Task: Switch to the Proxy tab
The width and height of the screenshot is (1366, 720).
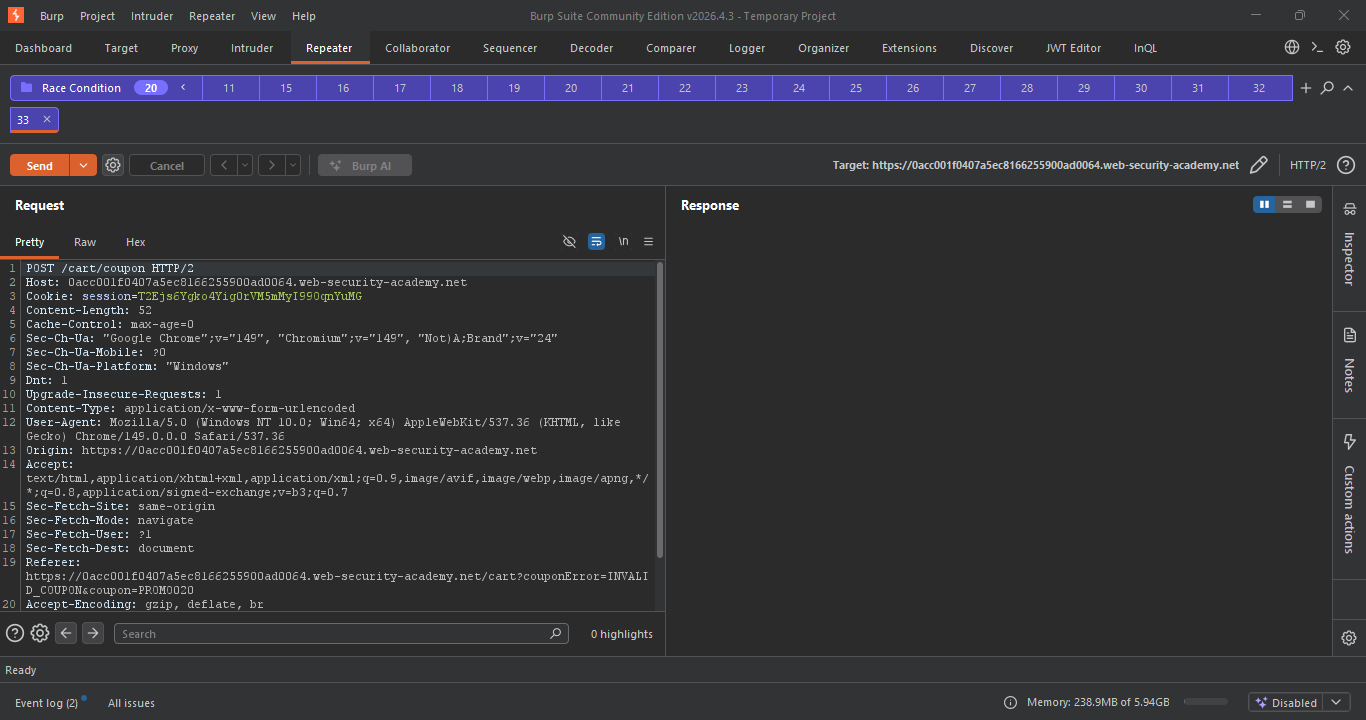Action: tap(184, 48)
